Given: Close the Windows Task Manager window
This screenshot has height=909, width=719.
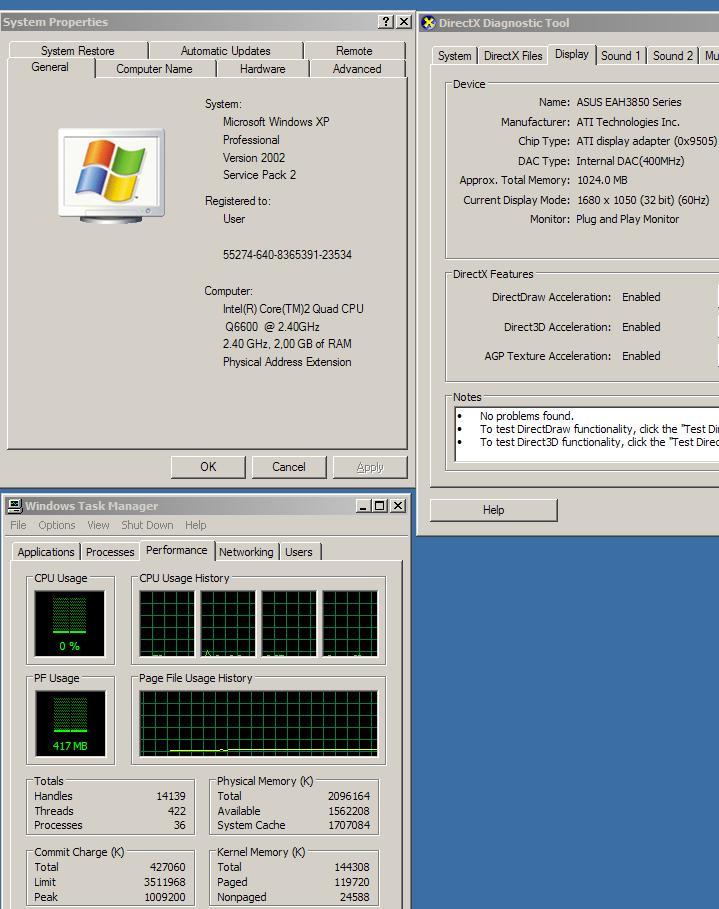Looking at the screenshot, I should coord(398,506).
